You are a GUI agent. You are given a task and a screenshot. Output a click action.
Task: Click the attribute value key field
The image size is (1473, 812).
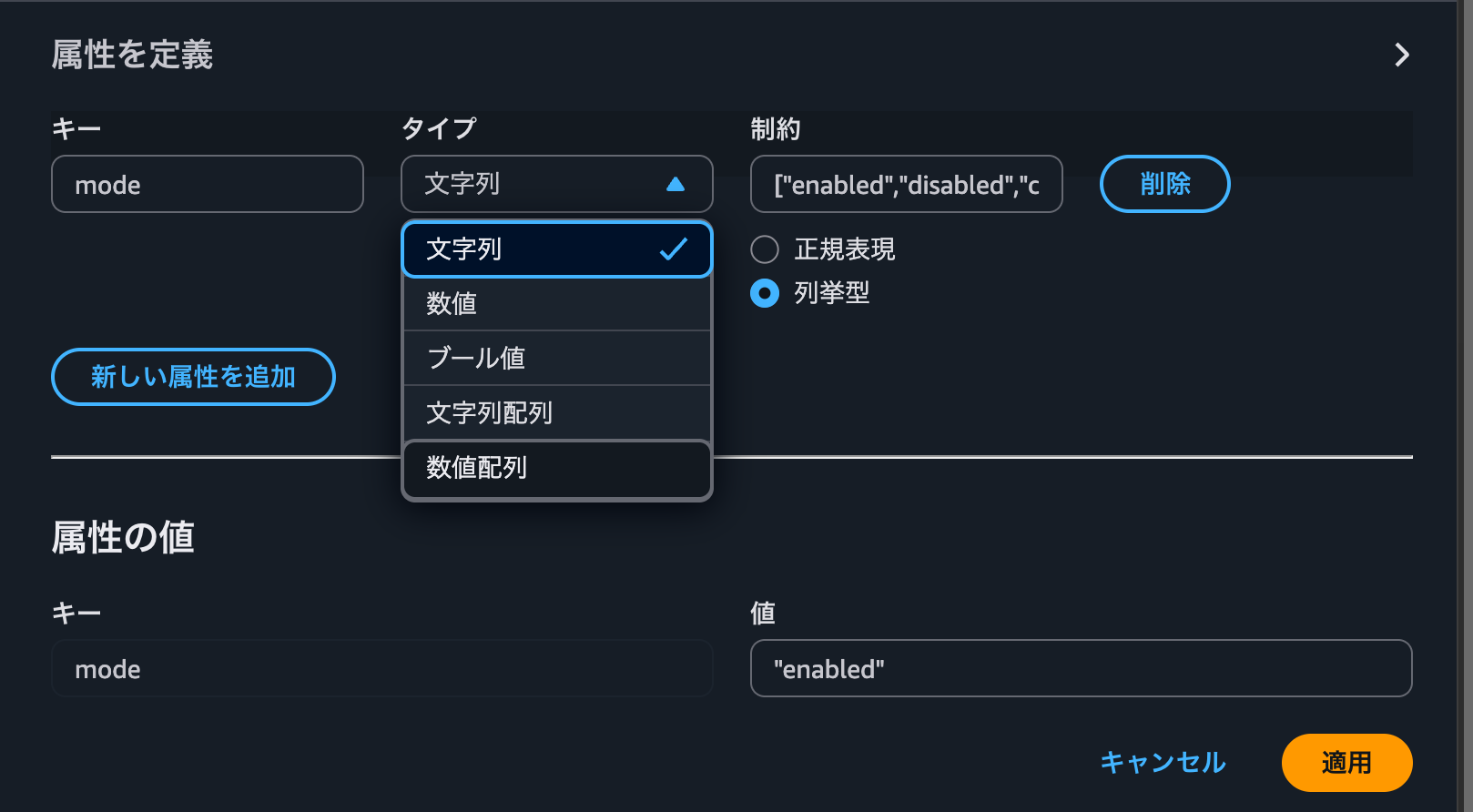point(382,668)
